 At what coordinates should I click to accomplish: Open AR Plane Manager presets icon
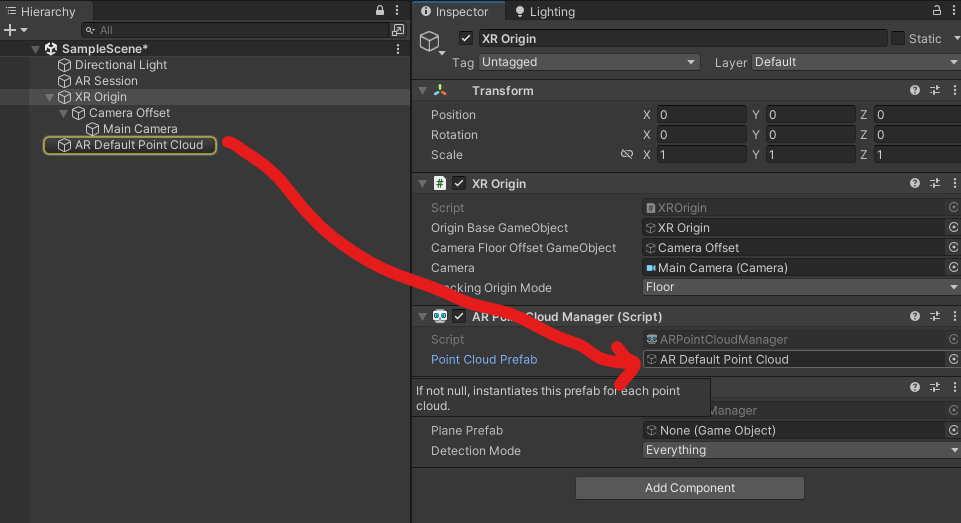935,387
